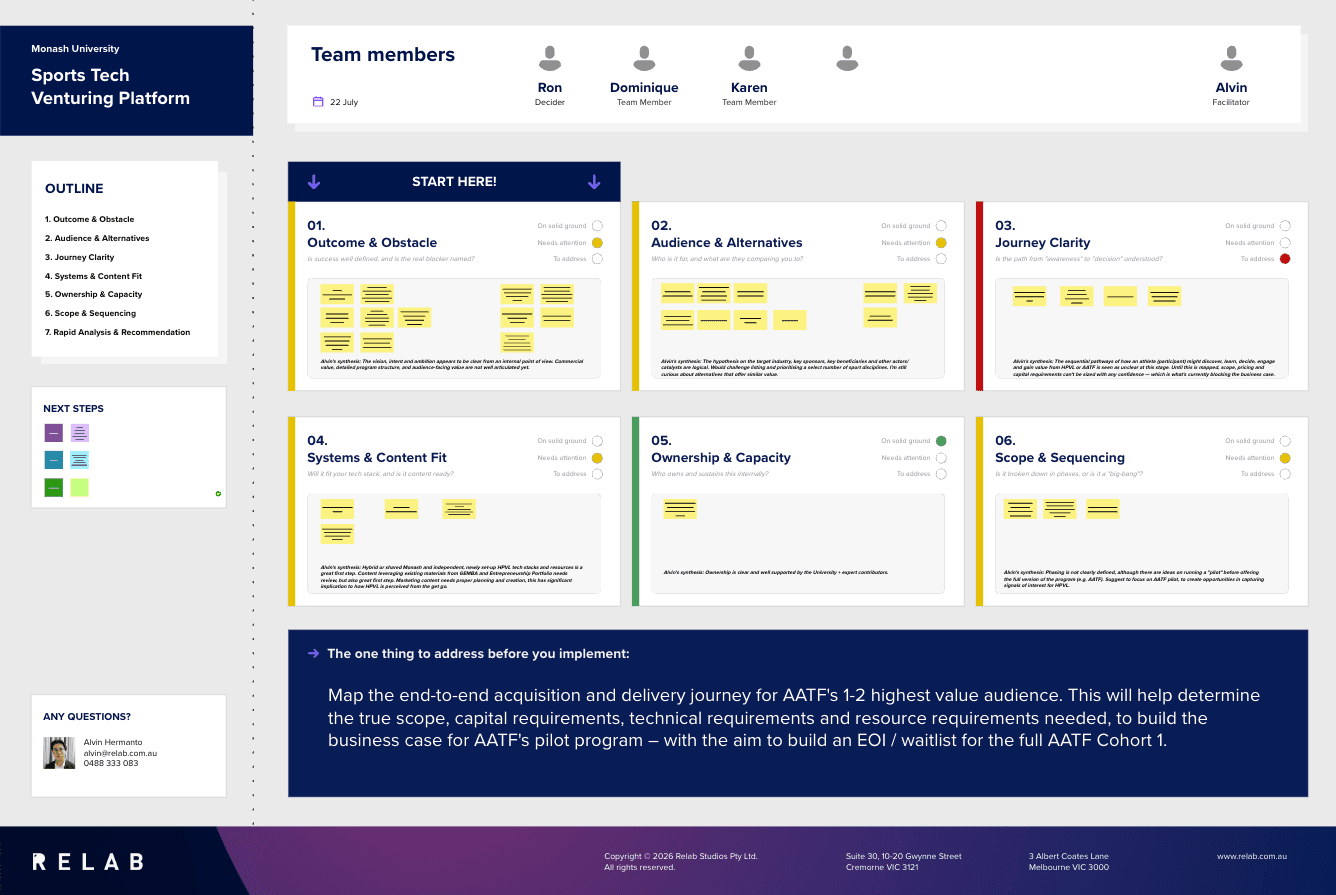Click the '04. Systems & Content Fit' card title

pyautogui.click(x=377, y=449)
